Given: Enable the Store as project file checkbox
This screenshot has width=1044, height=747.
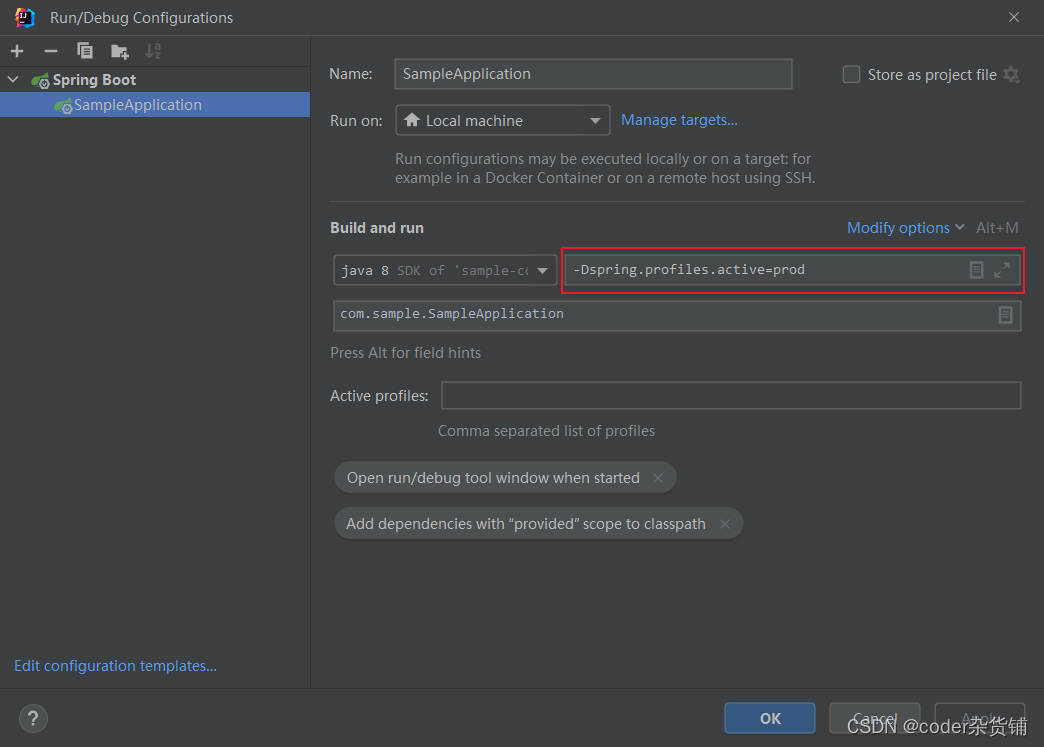Looking at the screenshot, I should 852,75.
